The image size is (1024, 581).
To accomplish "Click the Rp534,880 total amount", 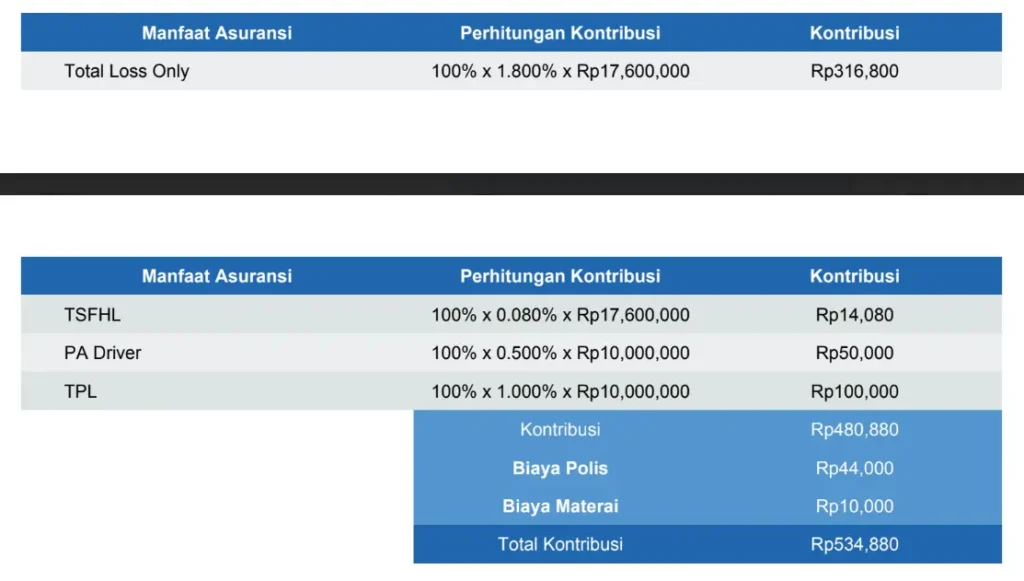I will point(854,544).
